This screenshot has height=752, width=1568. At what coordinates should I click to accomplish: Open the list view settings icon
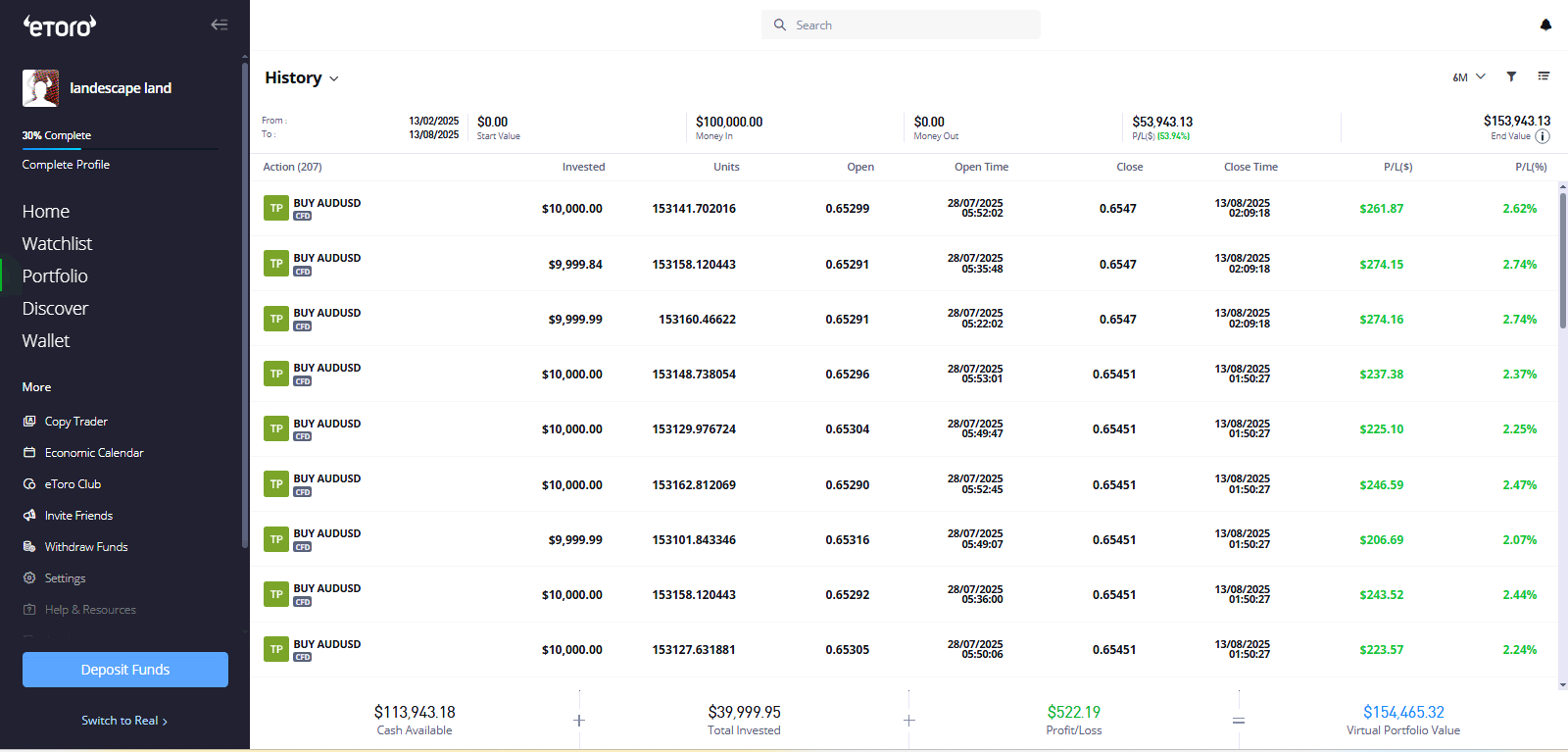point(1543,76)
